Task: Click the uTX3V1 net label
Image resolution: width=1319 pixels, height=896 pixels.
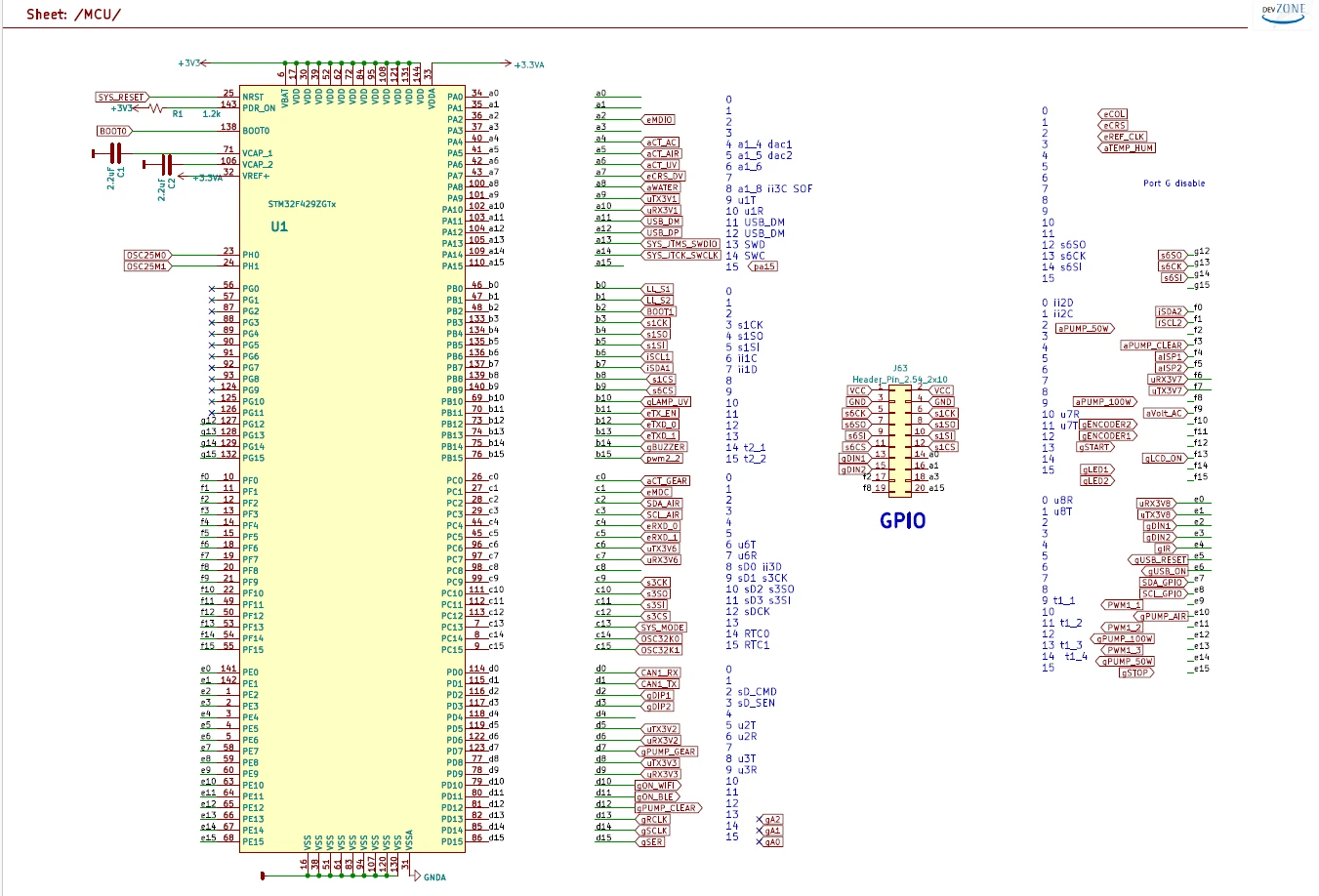Action: click(661, 199)
